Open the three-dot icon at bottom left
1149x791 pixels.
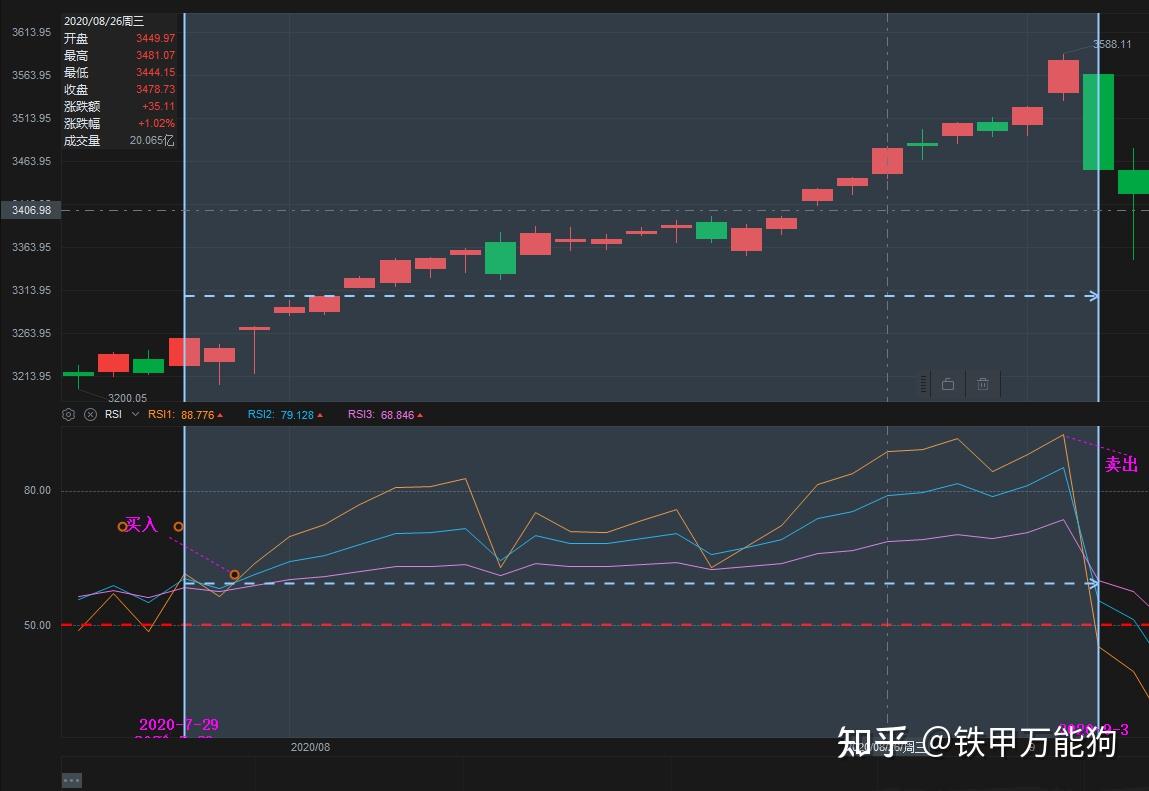click(70, 779)
